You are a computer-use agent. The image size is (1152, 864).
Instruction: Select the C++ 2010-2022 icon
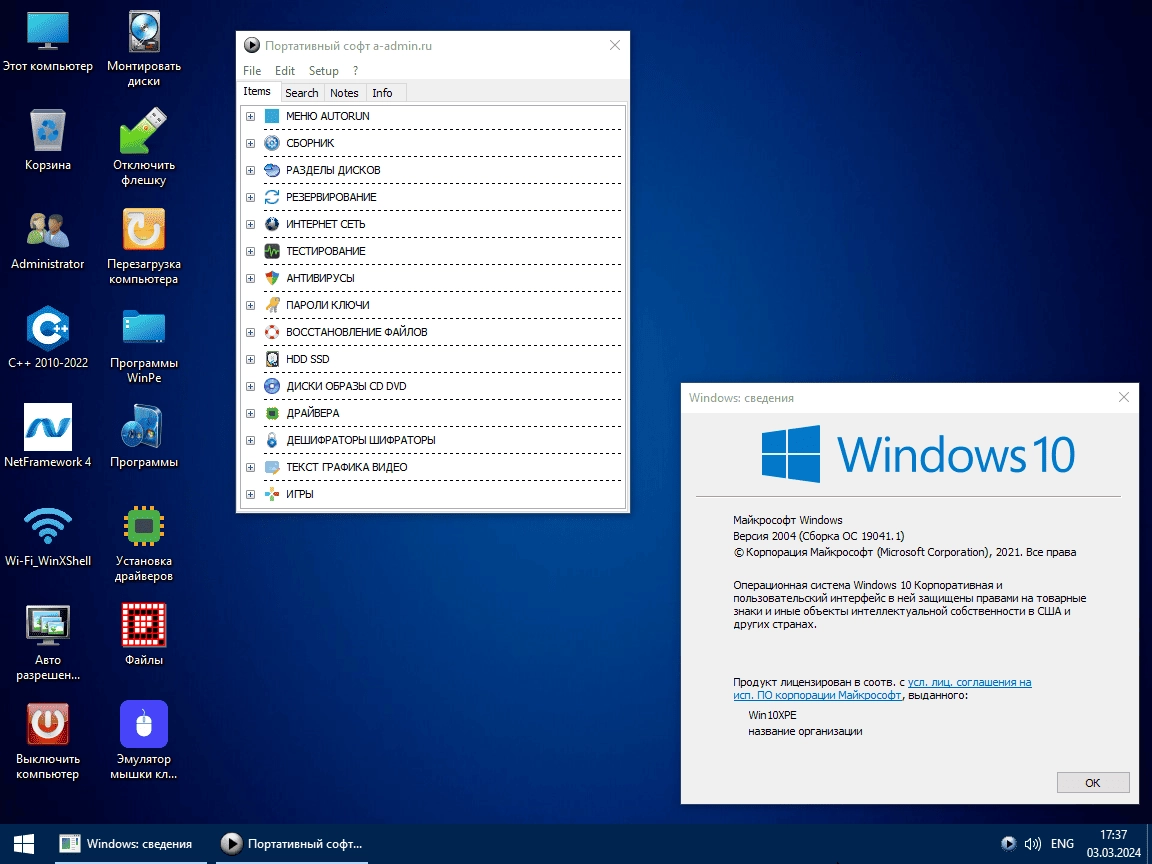48,337
